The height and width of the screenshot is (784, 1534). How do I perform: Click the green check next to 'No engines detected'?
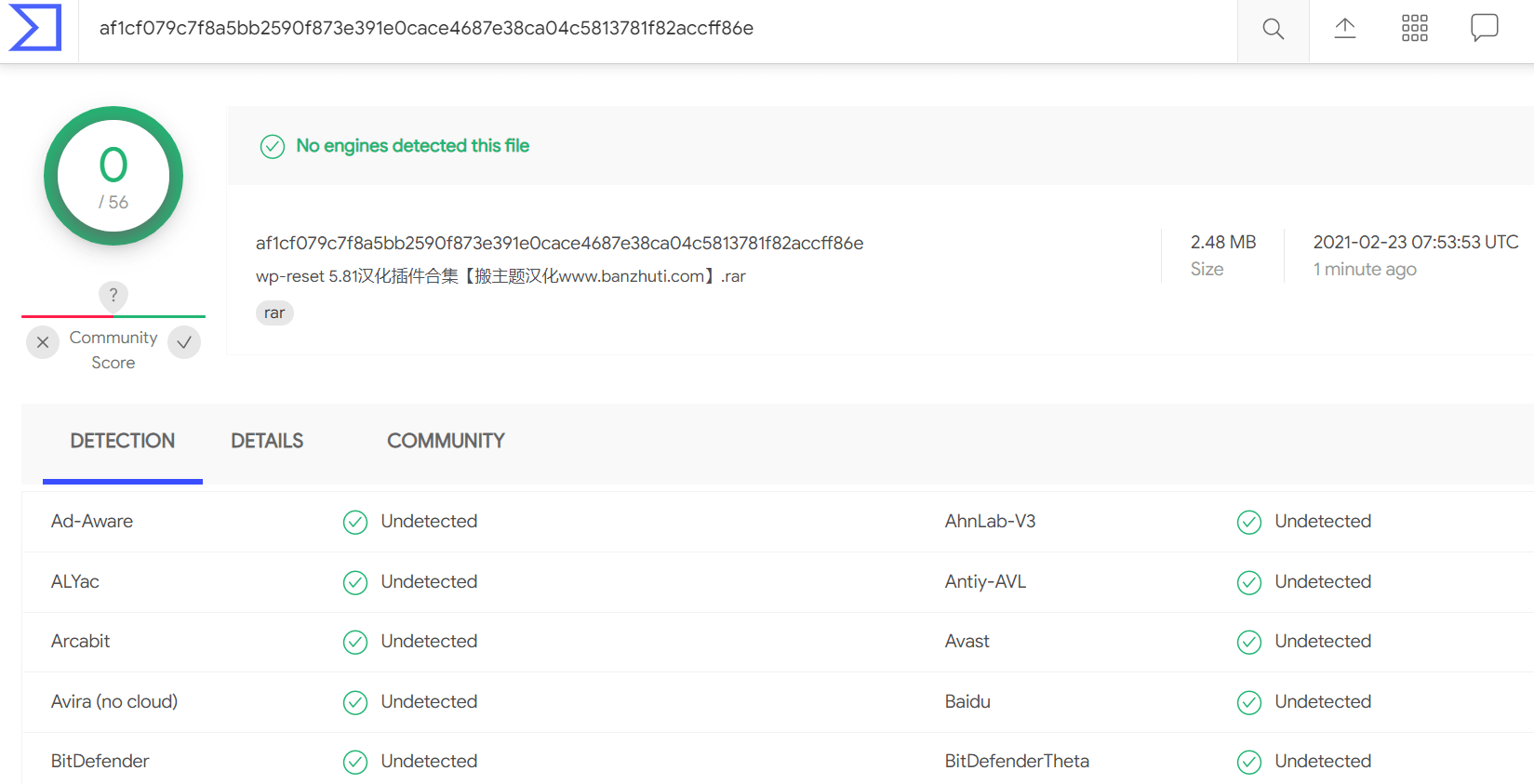click(x=273, y=146)
